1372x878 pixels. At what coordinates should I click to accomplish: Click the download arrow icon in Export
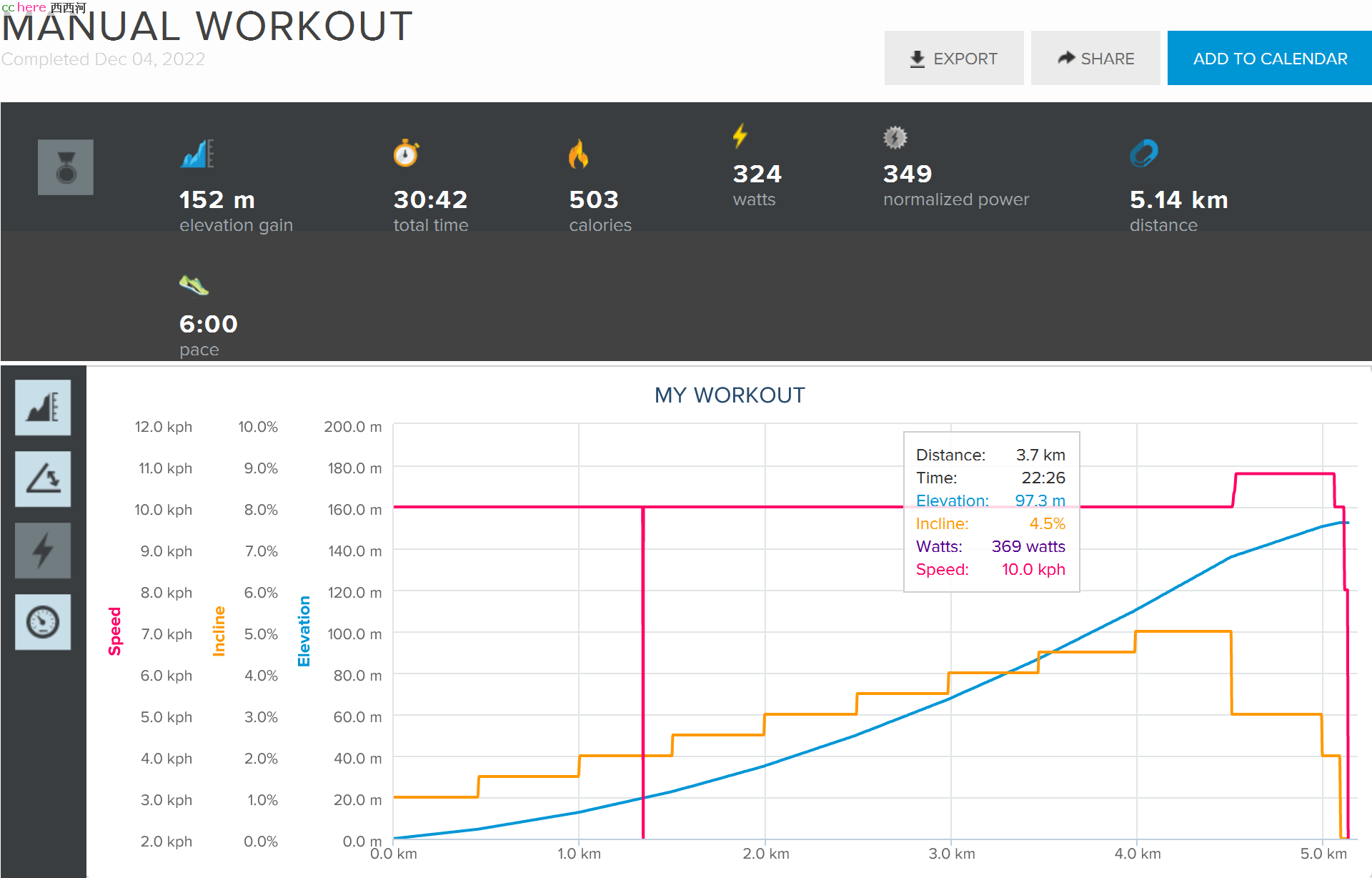tap(918, 59)
